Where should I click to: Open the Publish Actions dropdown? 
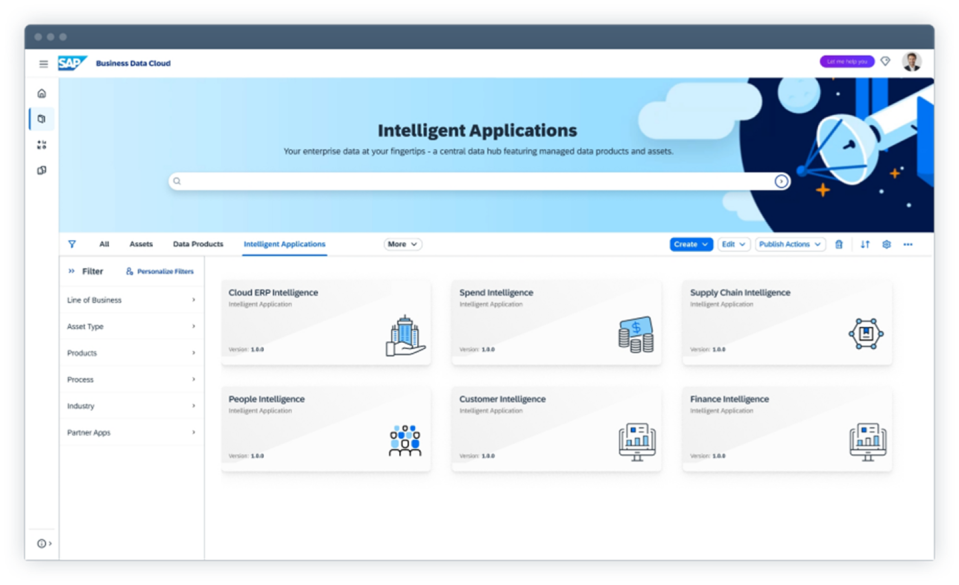[790, 244]
